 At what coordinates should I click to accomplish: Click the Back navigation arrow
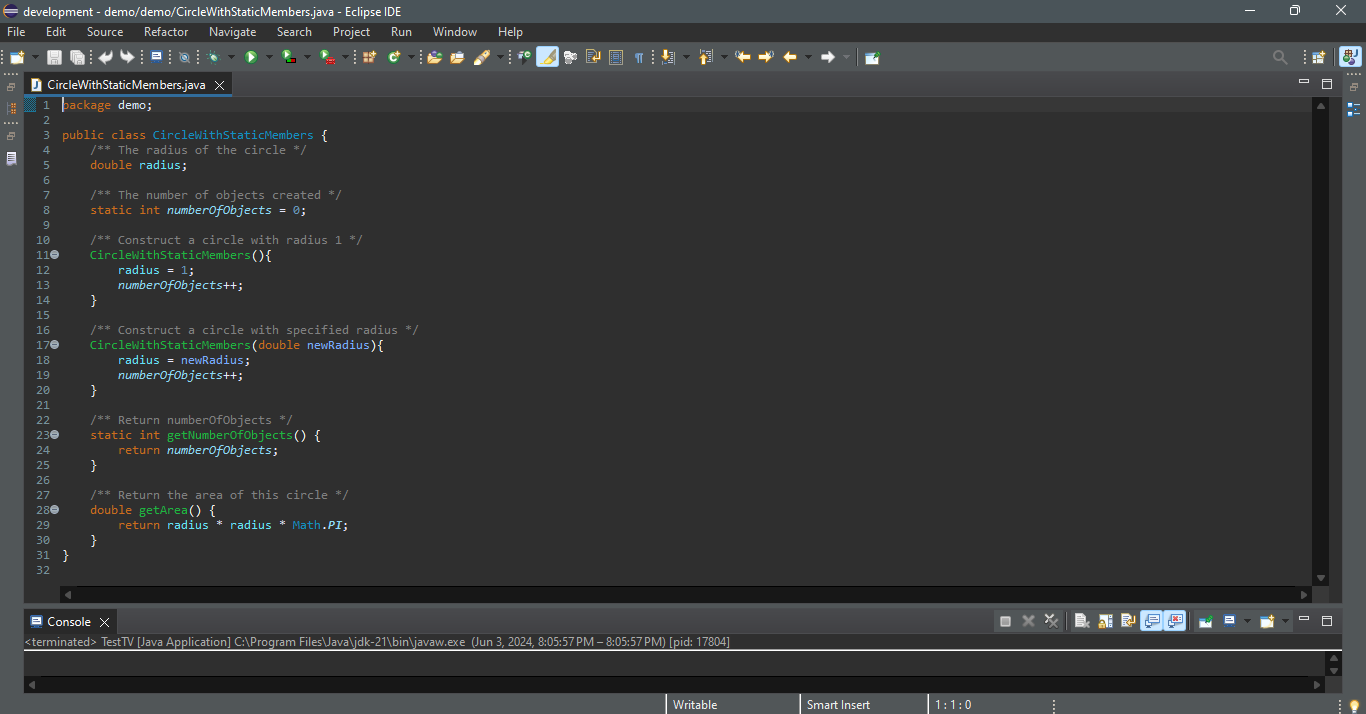click(x=790, y=57)
